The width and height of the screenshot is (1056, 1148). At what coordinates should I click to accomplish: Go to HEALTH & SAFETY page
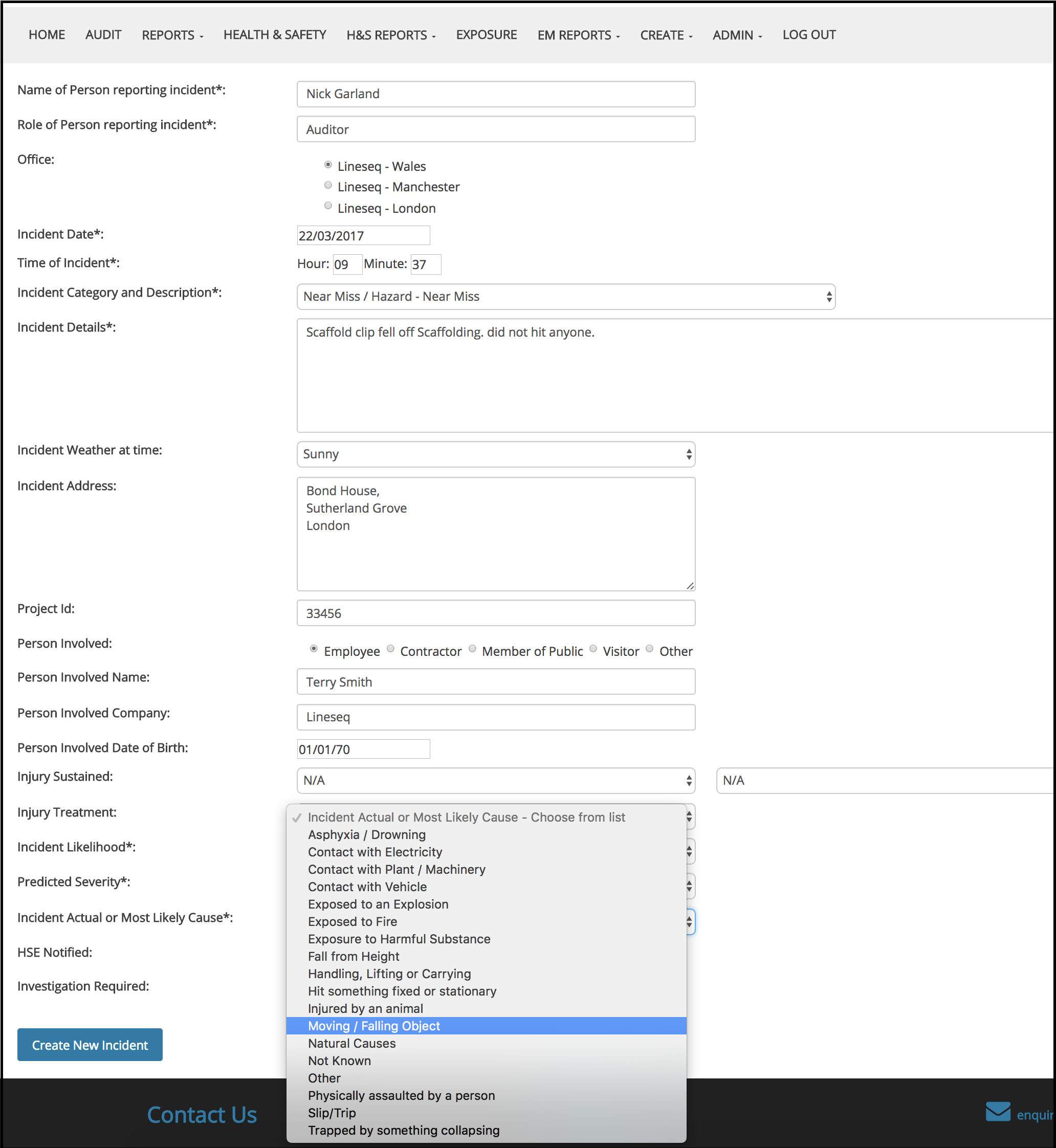click(x=274, y=35)
